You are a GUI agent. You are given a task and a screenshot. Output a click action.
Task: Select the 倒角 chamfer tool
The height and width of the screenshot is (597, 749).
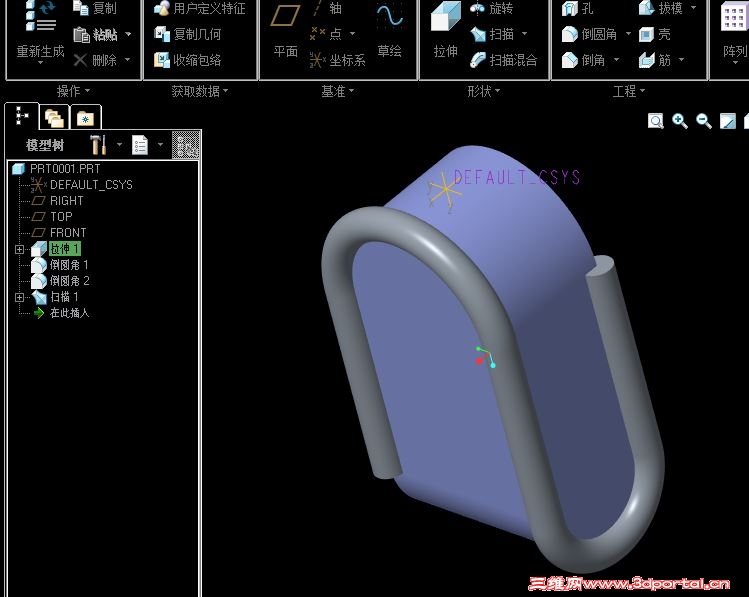click(x=583, y=60)
